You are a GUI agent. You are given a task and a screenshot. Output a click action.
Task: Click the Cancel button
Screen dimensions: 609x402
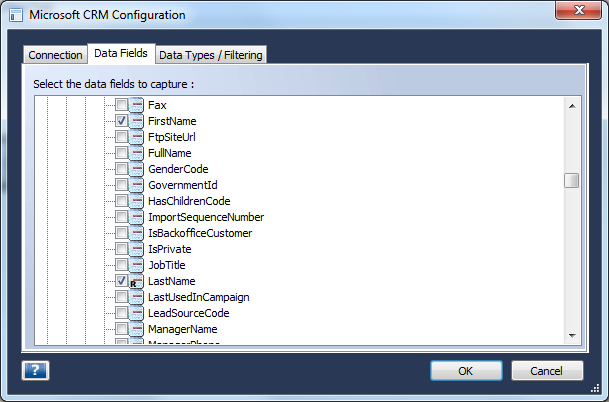tap(547, 371)
